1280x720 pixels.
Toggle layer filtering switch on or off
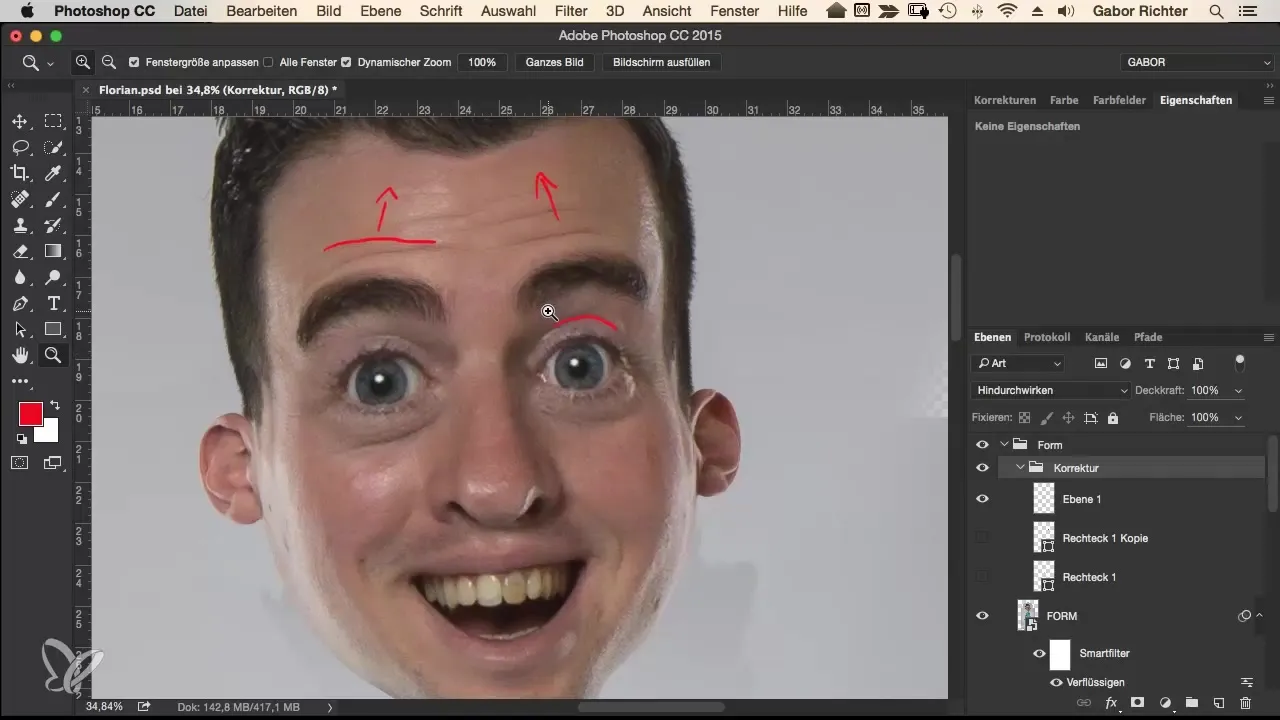click(1241, 361)
